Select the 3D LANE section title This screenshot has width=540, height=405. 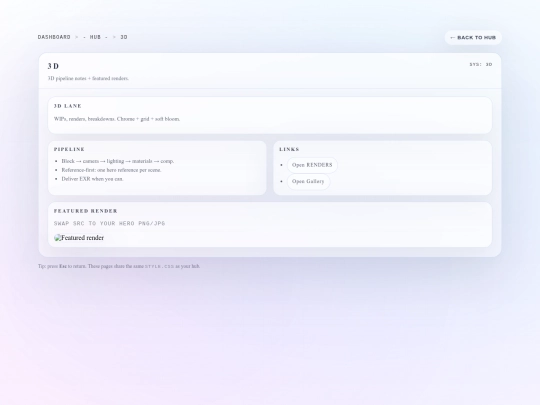click(x=68, y=106)
